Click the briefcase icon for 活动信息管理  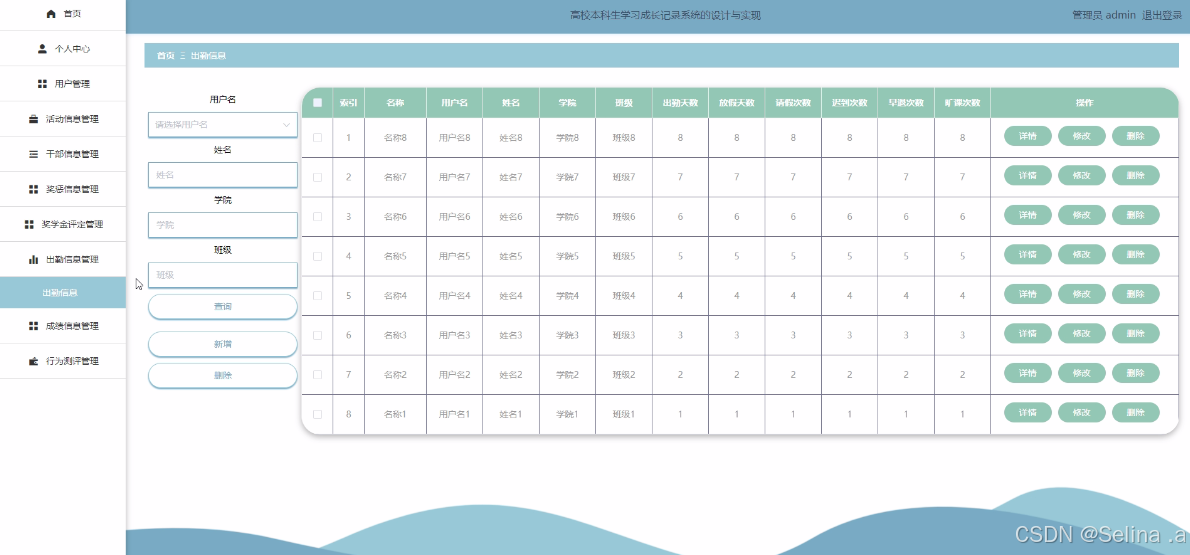click(33, 118)
